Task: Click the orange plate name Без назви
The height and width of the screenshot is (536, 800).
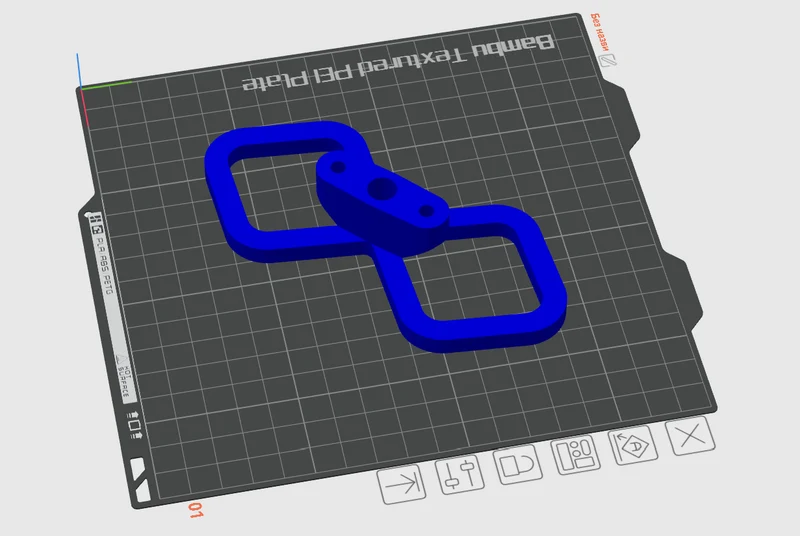Action: point(601,33)
